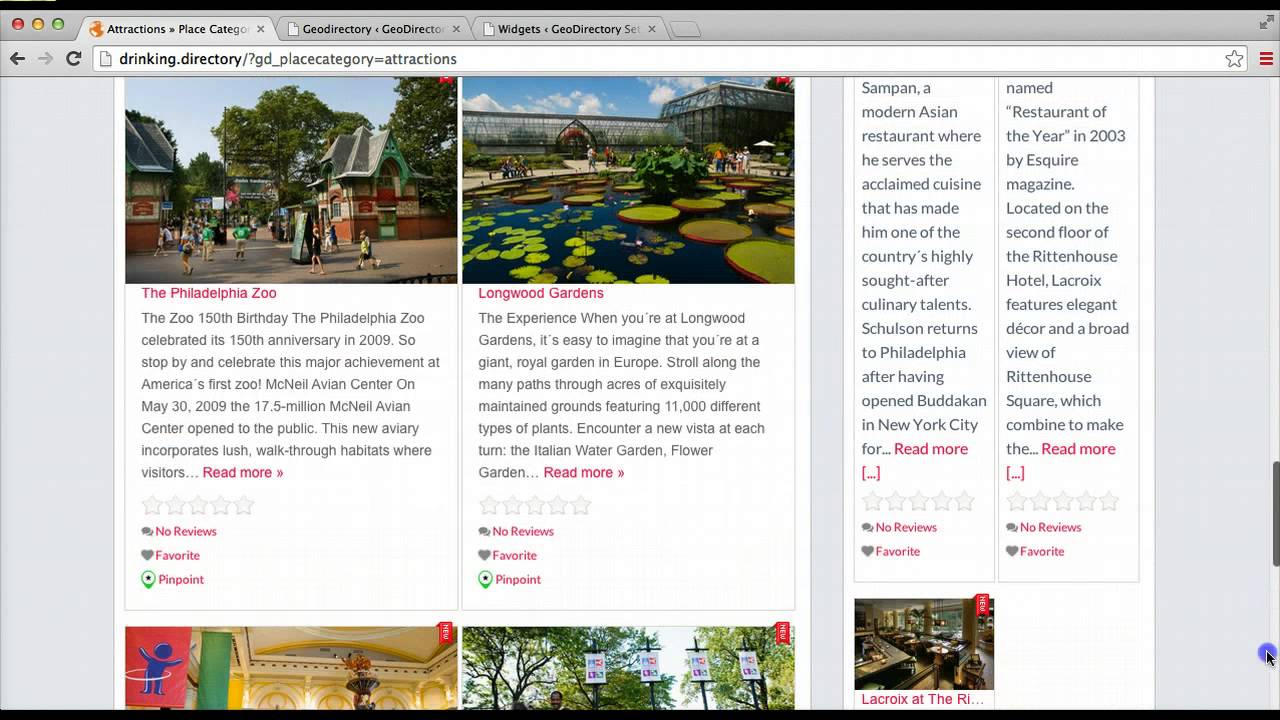Click the browser back arrow
Viewport: 1280px width, 720px height.
(17, 59)
